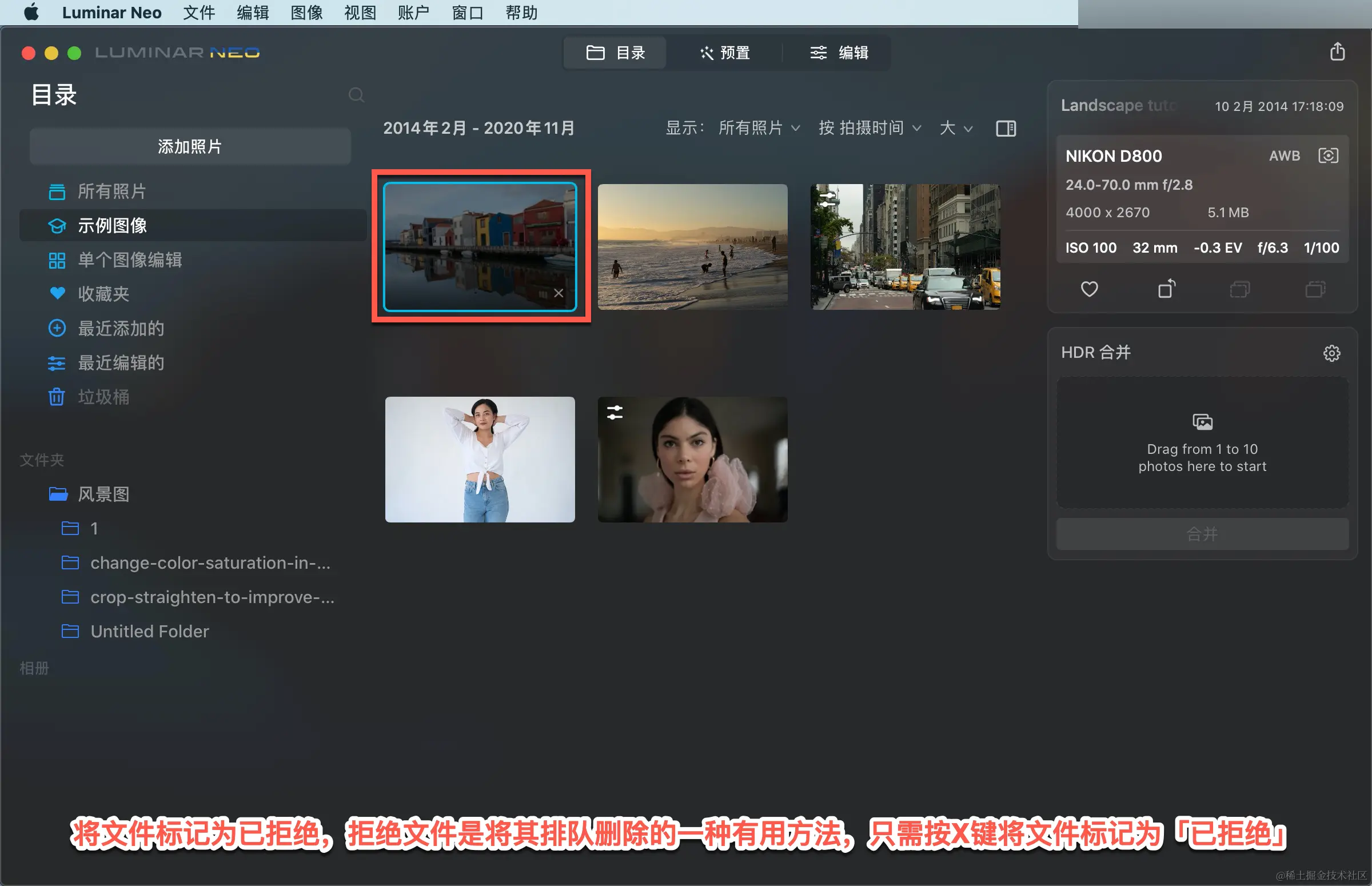Open the Untitled Folder in the folder list
Viewport: 1372px width, 886px height.
(x=150, y=631)
